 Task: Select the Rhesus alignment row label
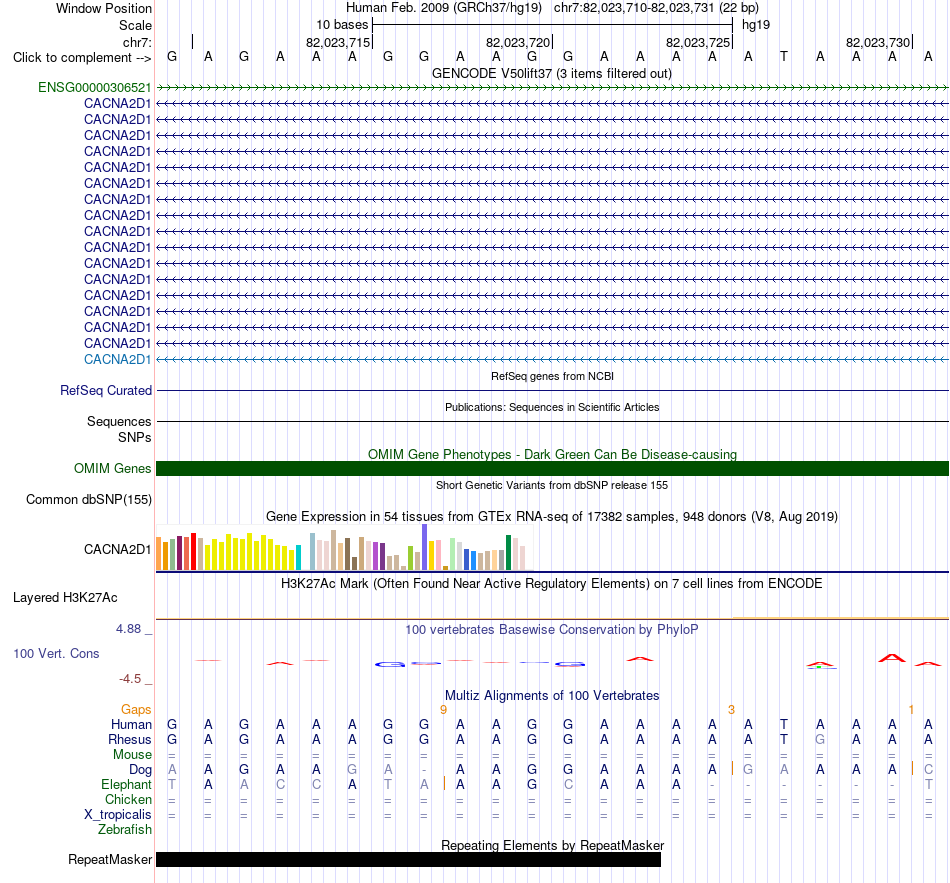tap(130, 740)
